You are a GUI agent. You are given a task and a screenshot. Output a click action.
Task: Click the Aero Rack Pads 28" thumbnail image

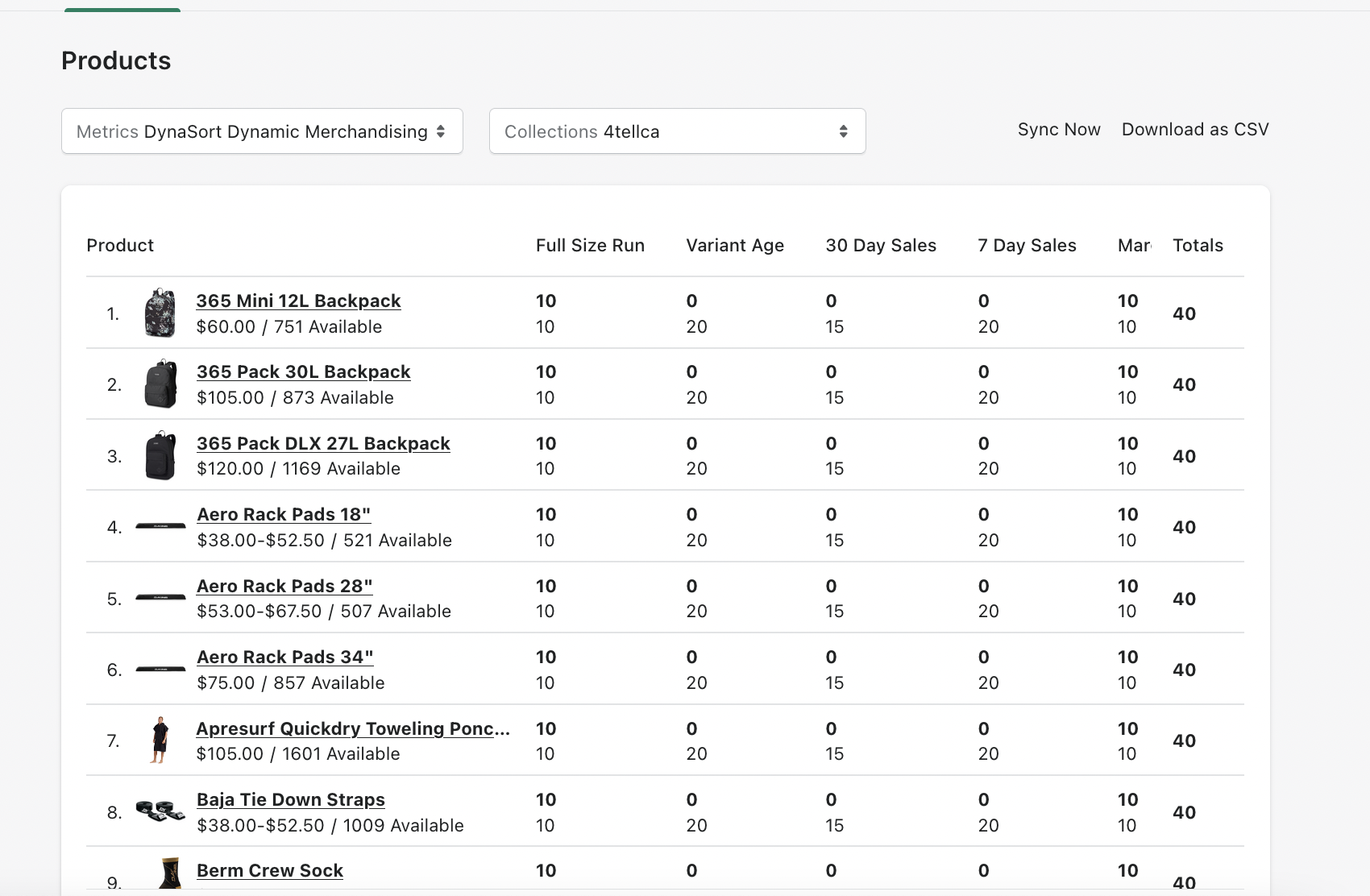click(160, 598)
